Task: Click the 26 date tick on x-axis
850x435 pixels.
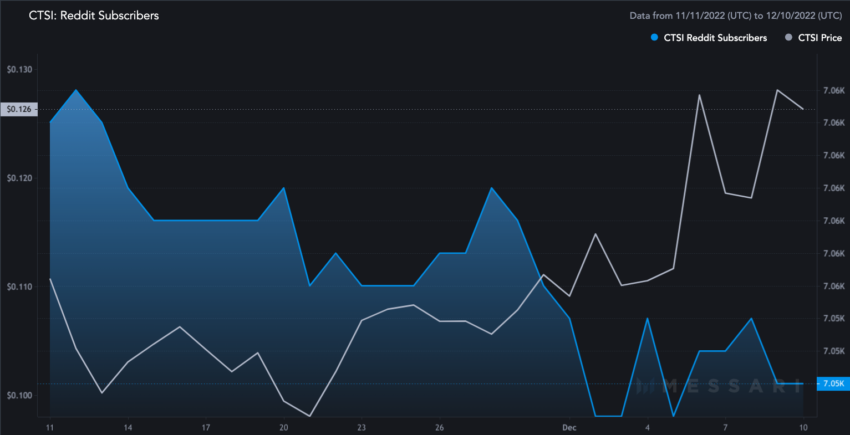Action: coord(440,427)
